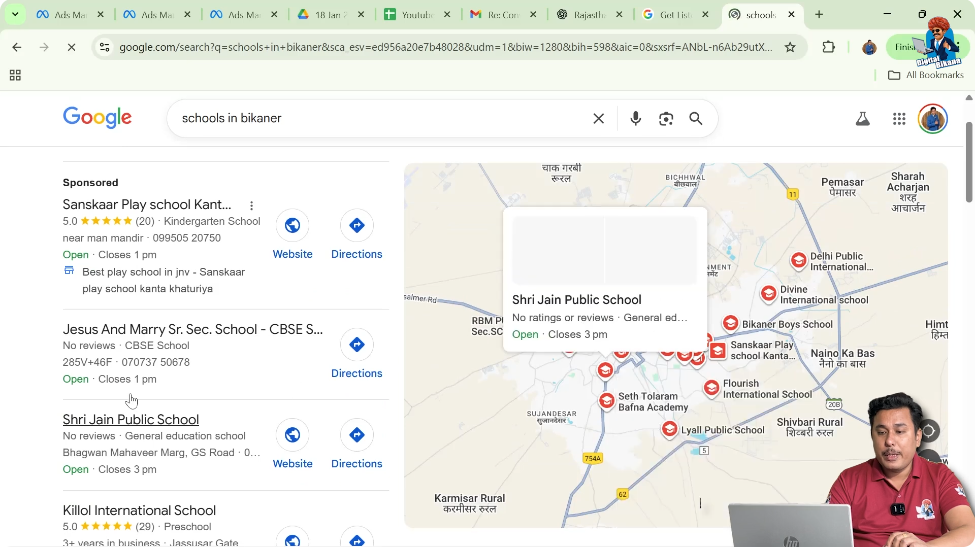Screen dimensions: 976x547
Task: Open Search Labs flask icon
Action: click(863, 118)
